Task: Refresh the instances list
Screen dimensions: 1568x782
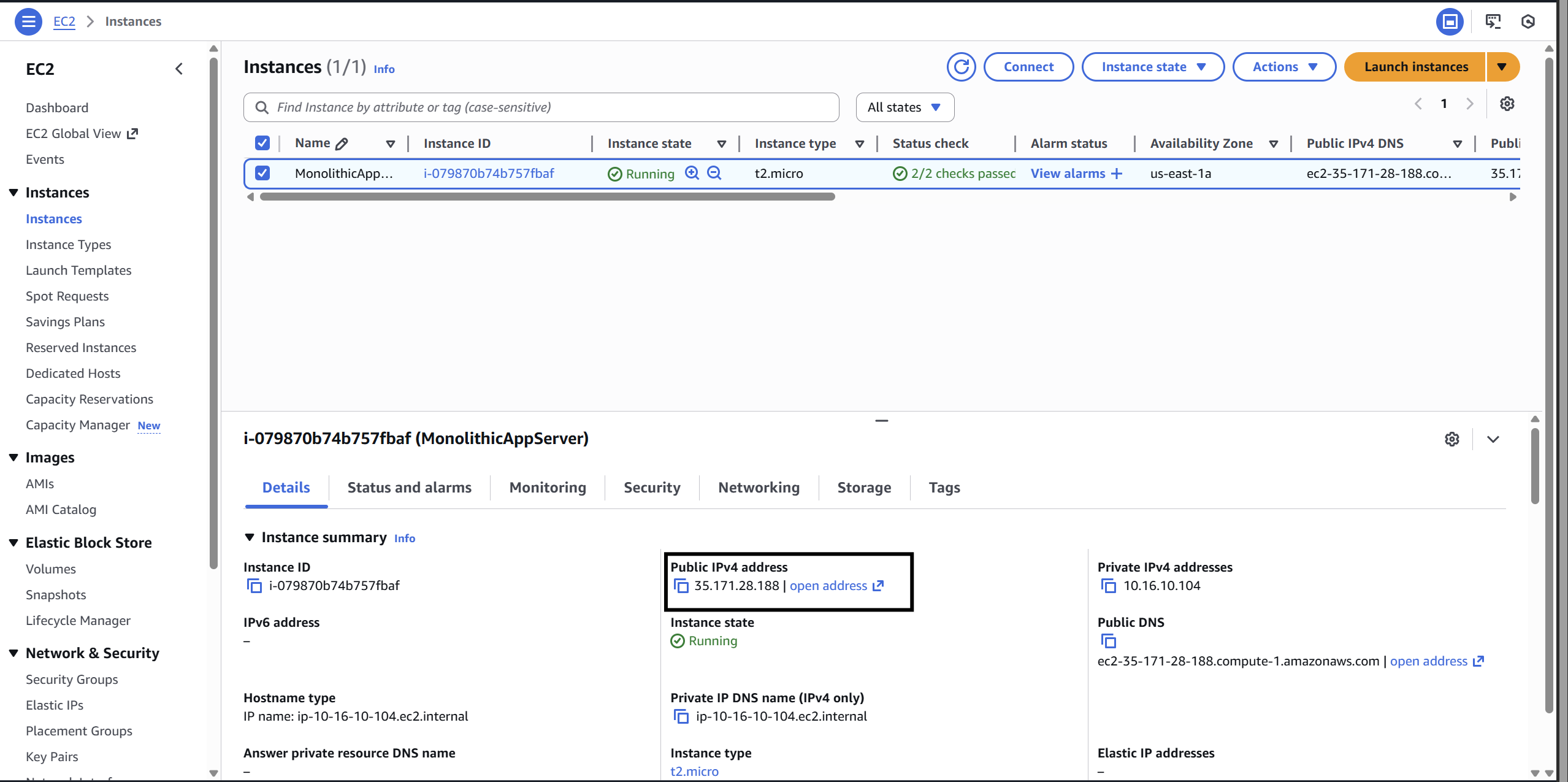Action: coord(961,67)
